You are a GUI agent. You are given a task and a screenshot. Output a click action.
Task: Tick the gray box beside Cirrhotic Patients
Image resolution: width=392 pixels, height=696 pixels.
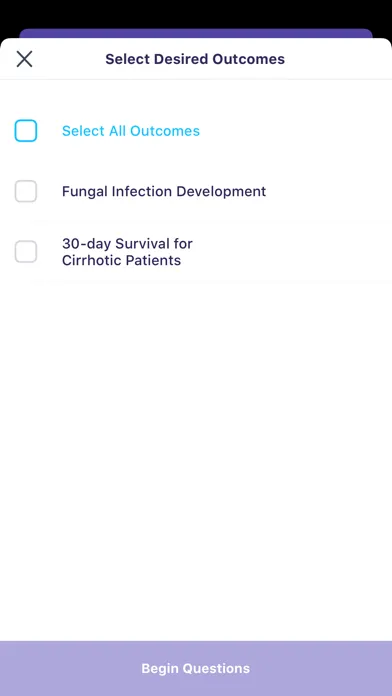(x=26, y=252)
